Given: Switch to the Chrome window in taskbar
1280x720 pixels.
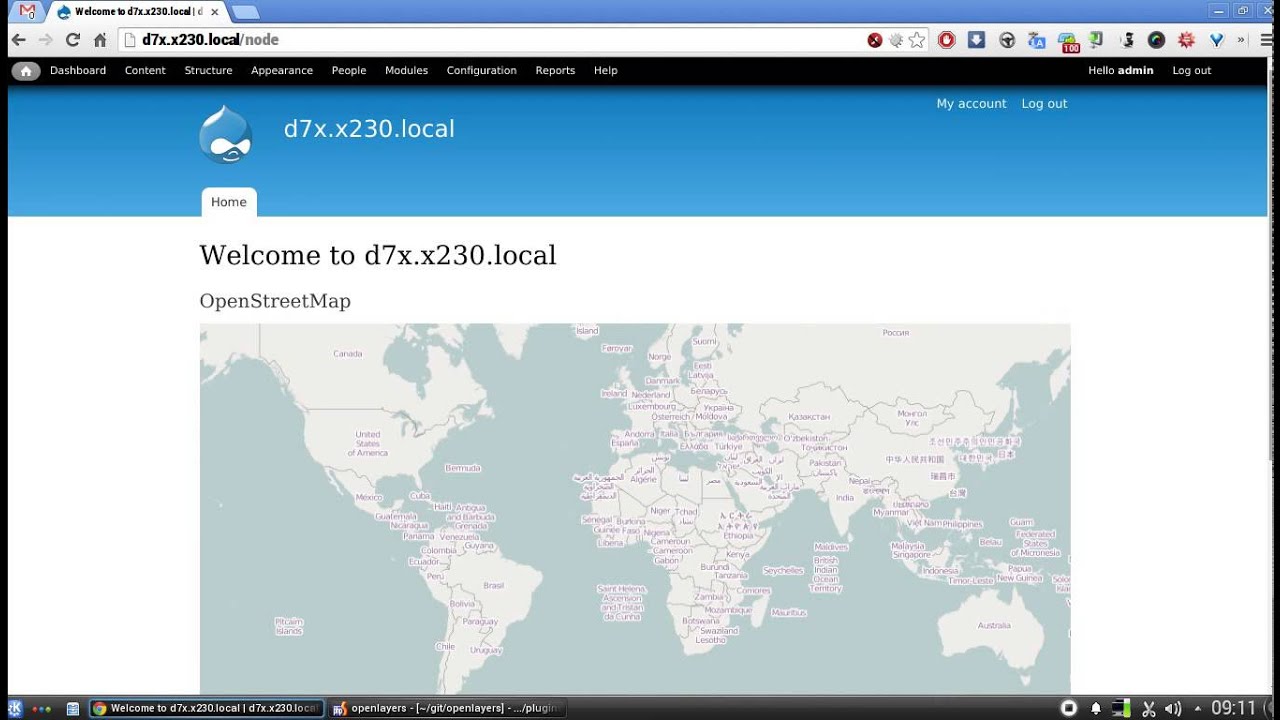Looking at the screenshot, I should [207, 709].
